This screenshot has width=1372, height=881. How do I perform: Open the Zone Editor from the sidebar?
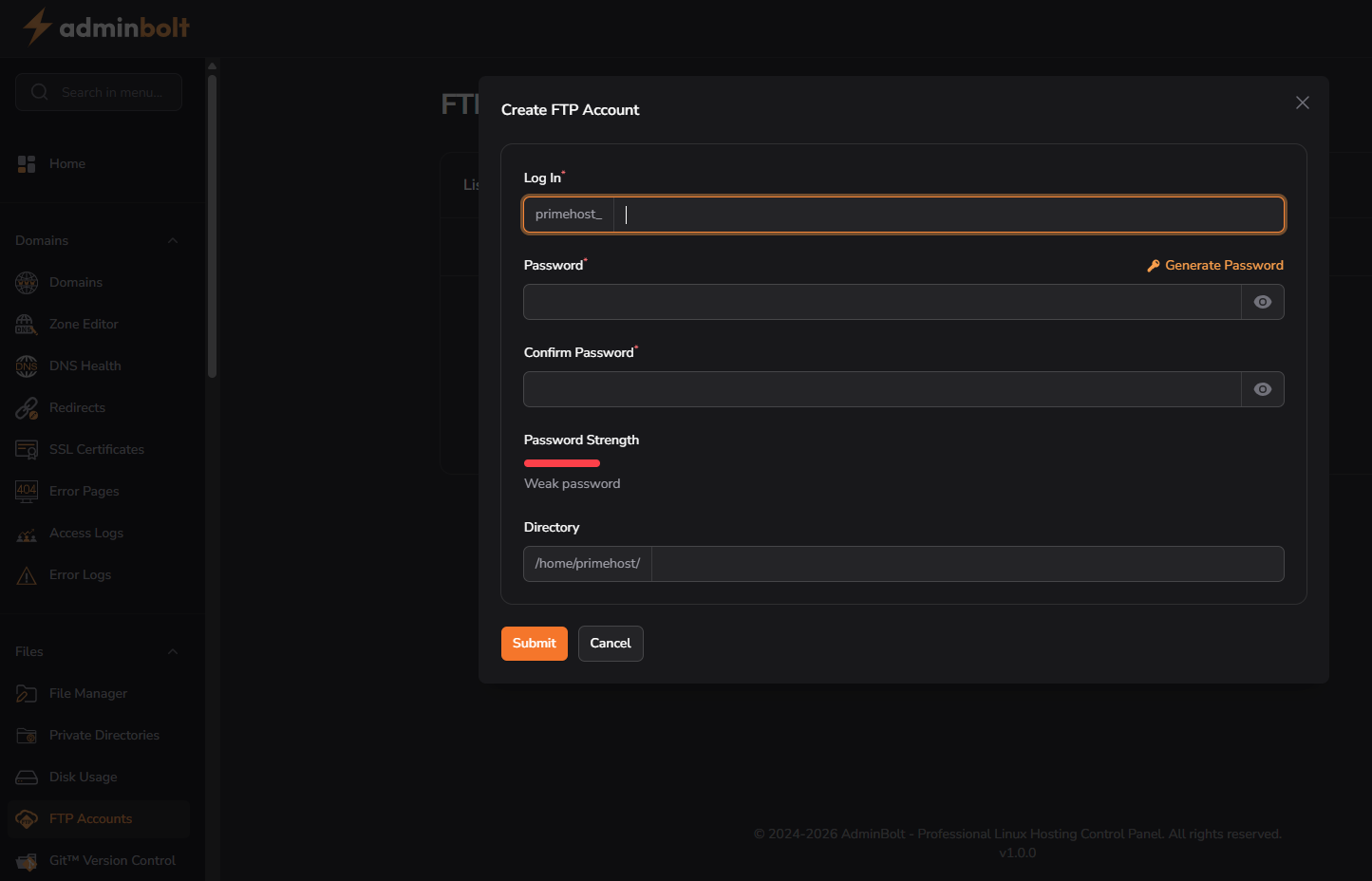84,324
